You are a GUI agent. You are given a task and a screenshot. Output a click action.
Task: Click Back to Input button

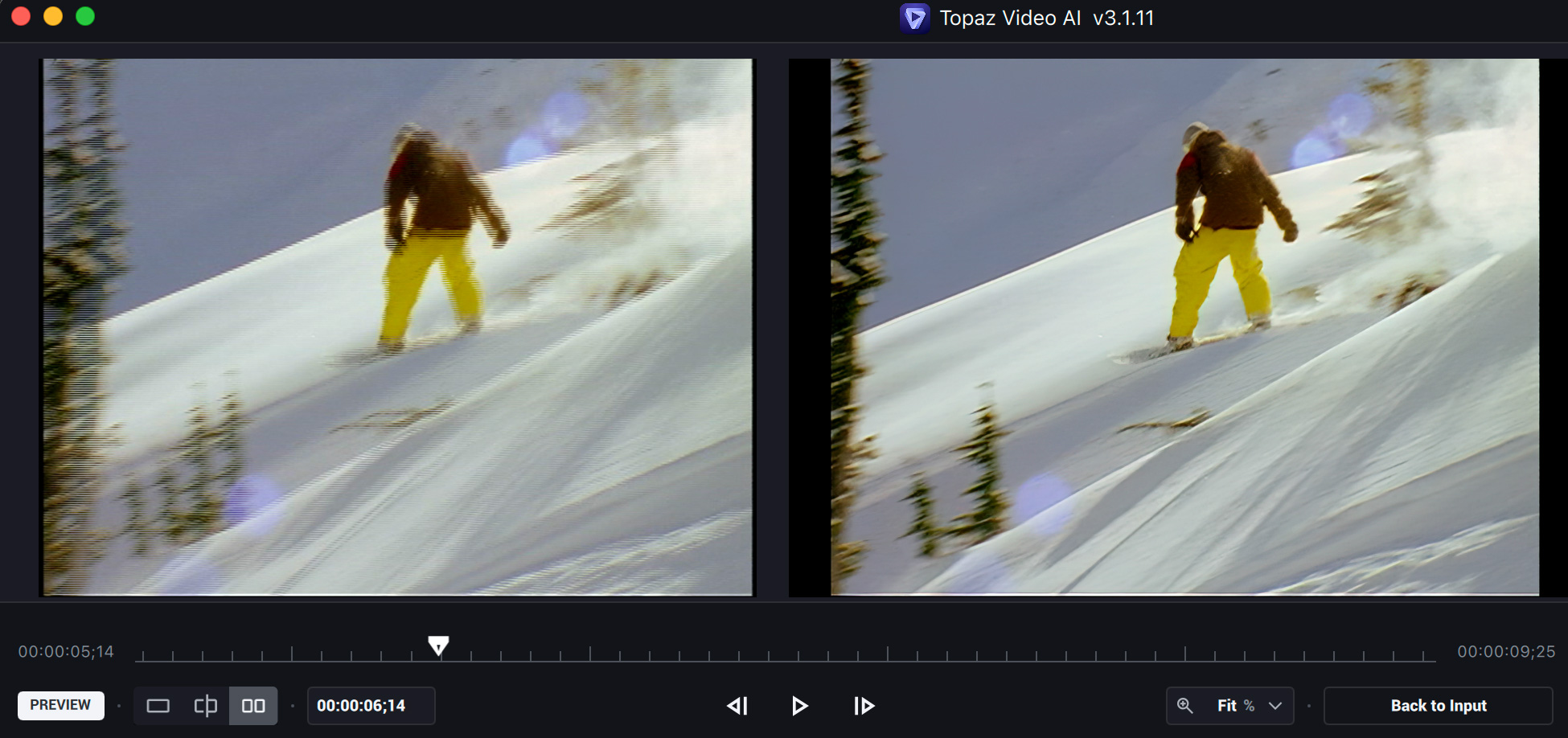point(1439,706)
